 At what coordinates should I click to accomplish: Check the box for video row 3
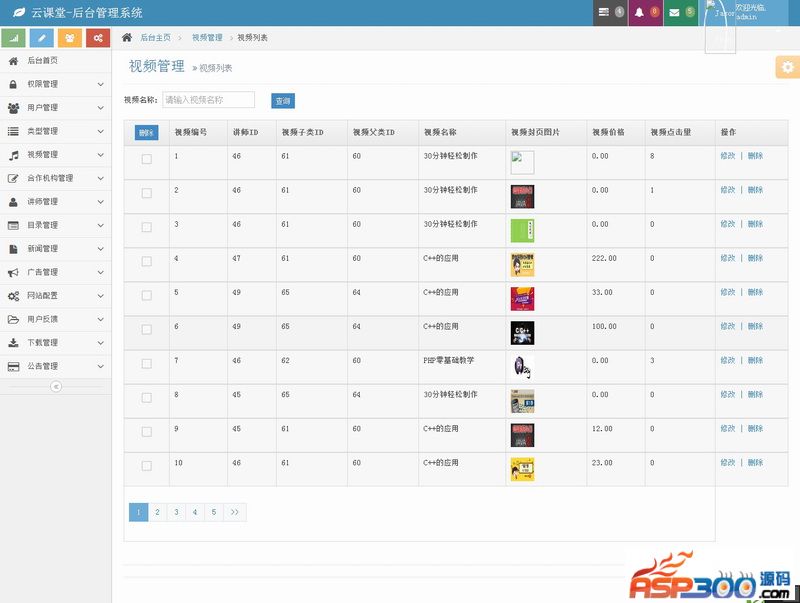pos(146,227)
